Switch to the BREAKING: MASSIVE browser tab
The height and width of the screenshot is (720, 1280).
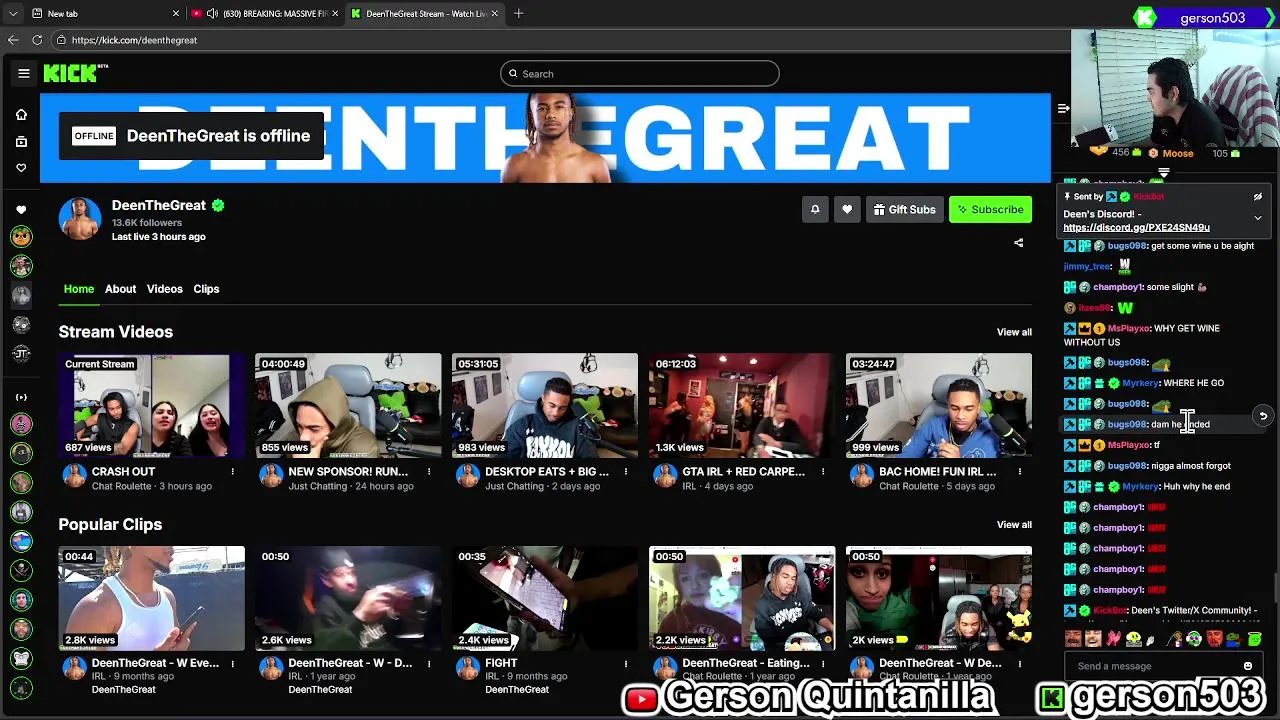(x=265, y=14)
